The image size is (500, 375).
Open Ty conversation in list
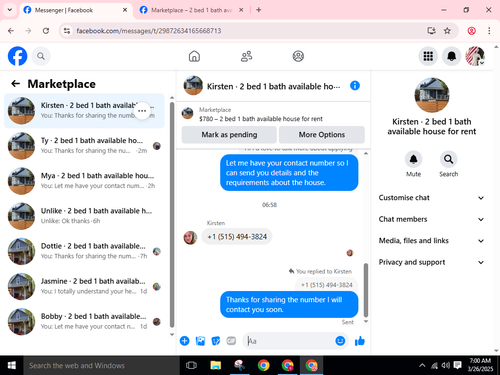click(84, 146)
